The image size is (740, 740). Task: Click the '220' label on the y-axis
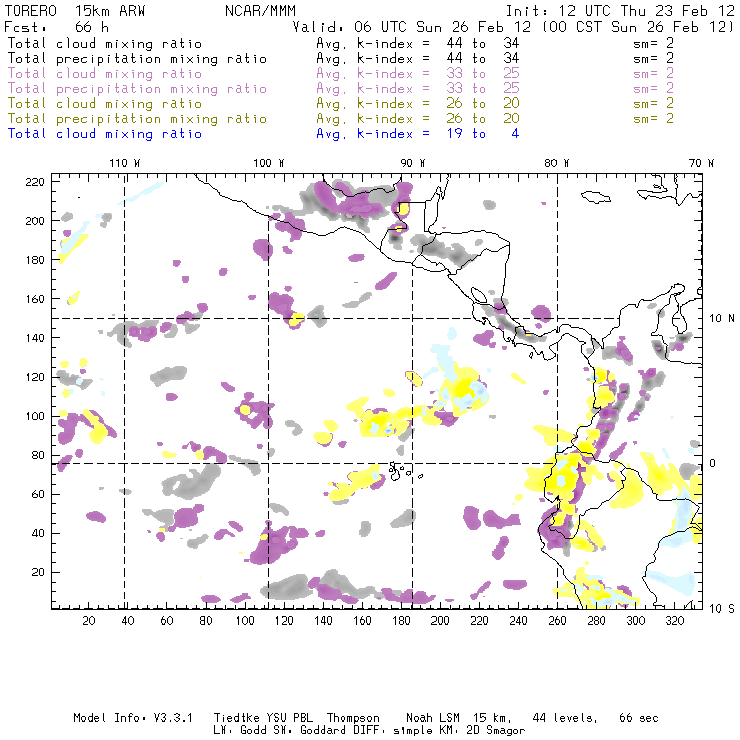click(35, 182)
